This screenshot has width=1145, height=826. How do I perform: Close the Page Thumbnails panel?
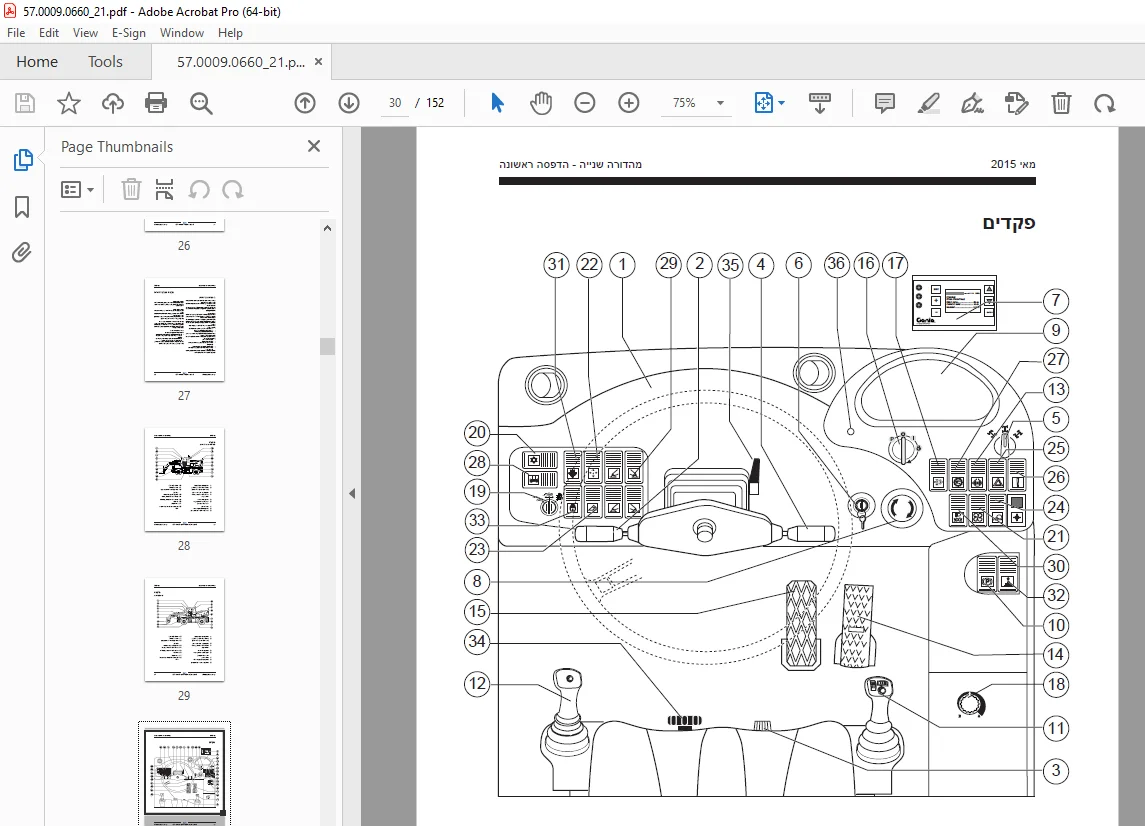coord(314,146)
